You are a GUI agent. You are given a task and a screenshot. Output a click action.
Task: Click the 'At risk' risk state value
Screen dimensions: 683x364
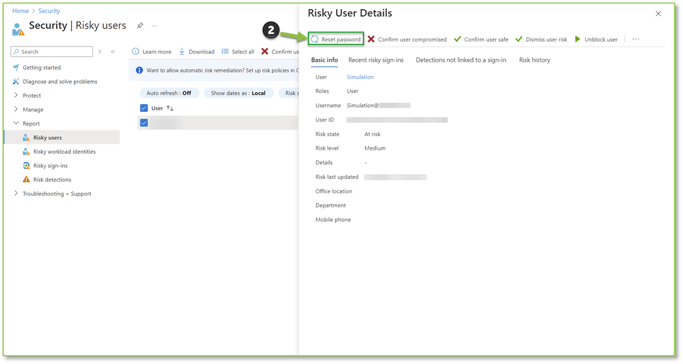372,134
